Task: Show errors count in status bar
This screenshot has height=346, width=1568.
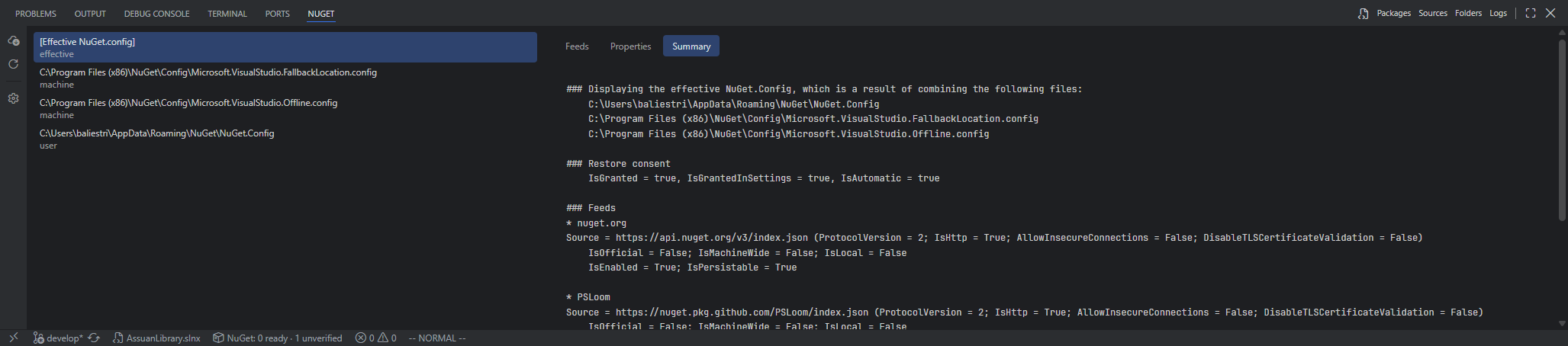Action: [365, 338]
